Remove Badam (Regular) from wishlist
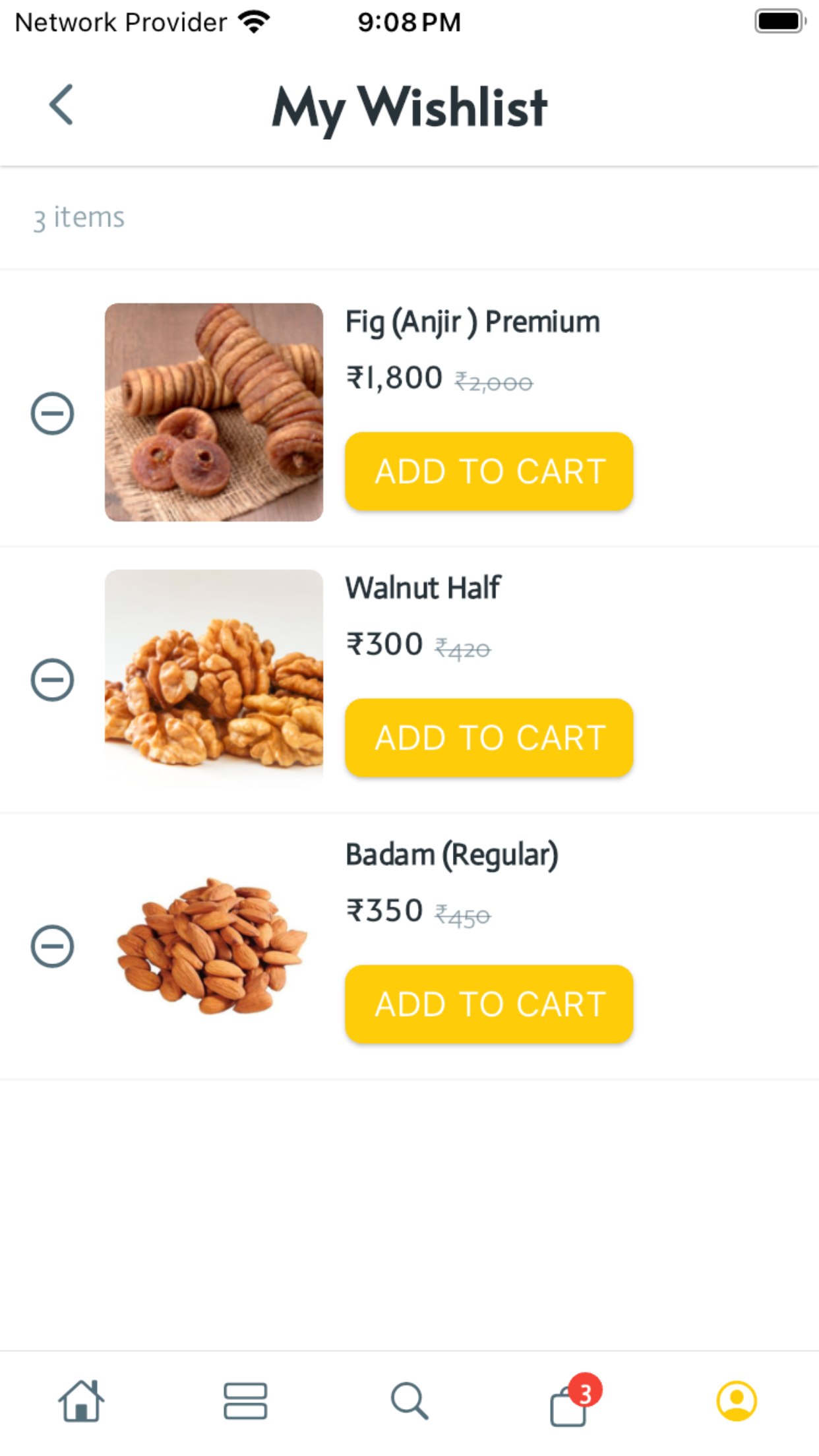 pyautogui.click(x=52, y=946)
